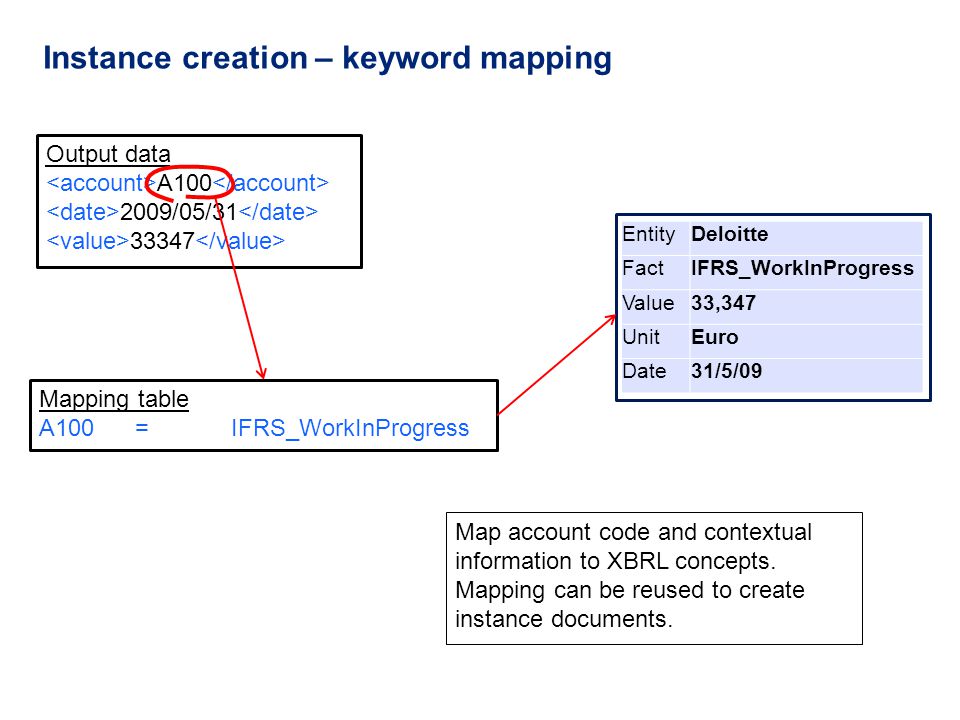
Task: Click the 'Euro' cell
Action: [x=806, y=341]
